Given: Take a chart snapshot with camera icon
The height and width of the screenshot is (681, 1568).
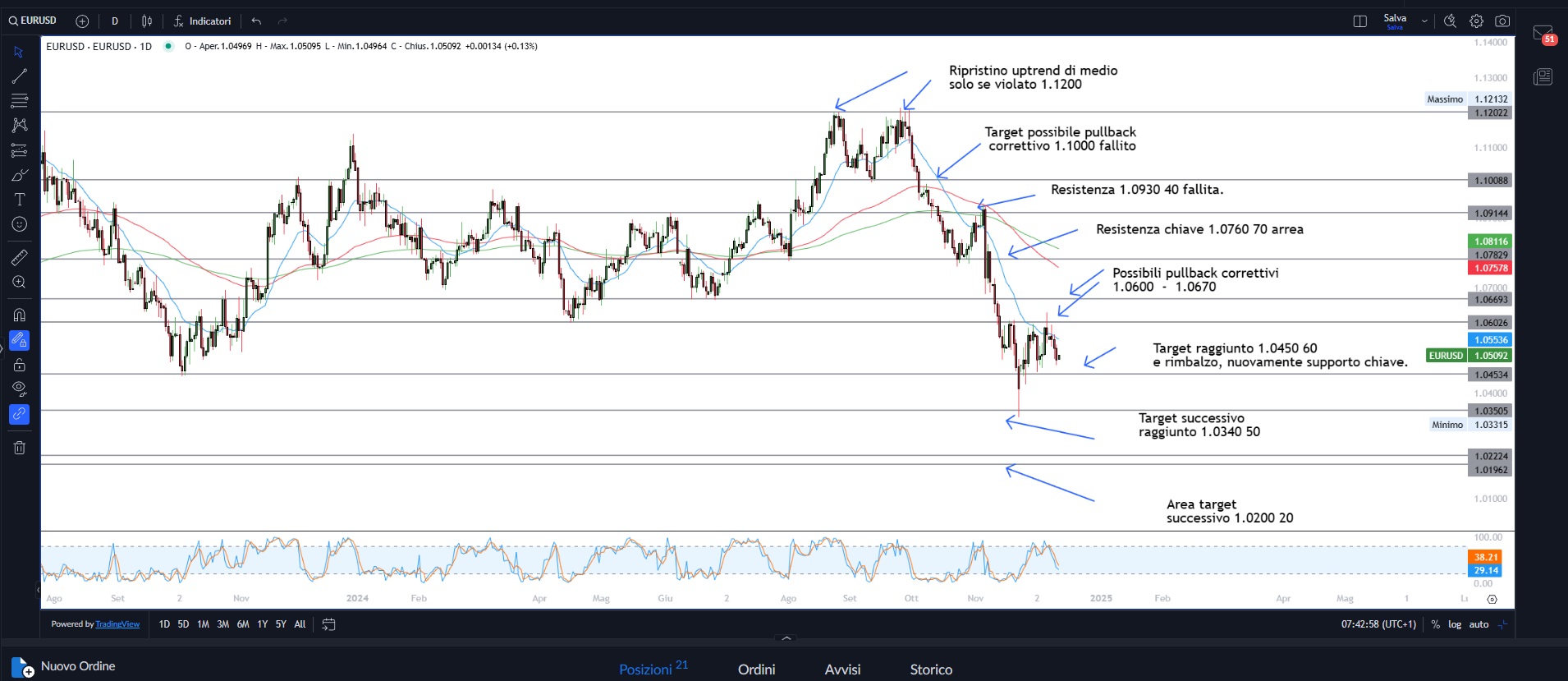Looking at the screenshot, I should click(x=1502, y=21).
